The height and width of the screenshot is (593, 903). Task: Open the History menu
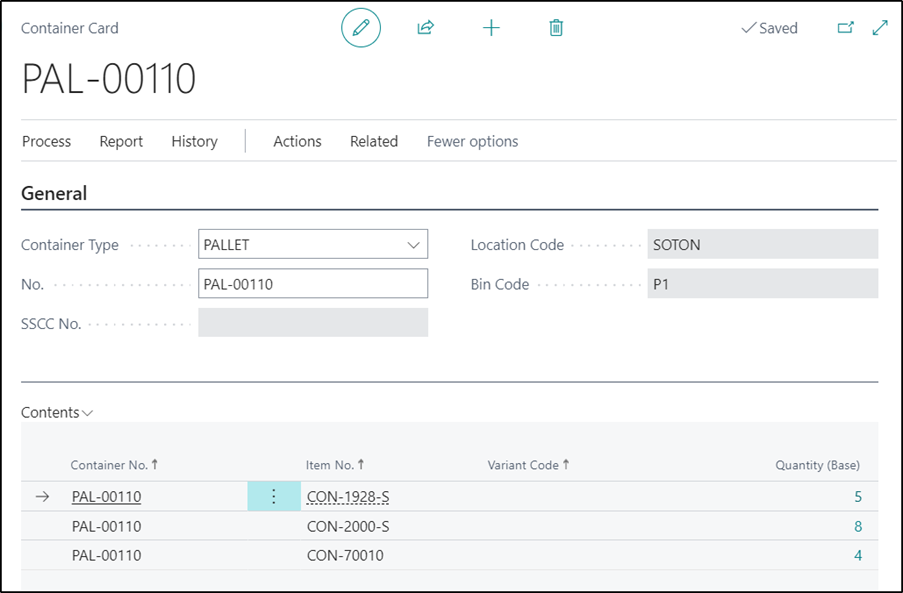pos(194,142)
